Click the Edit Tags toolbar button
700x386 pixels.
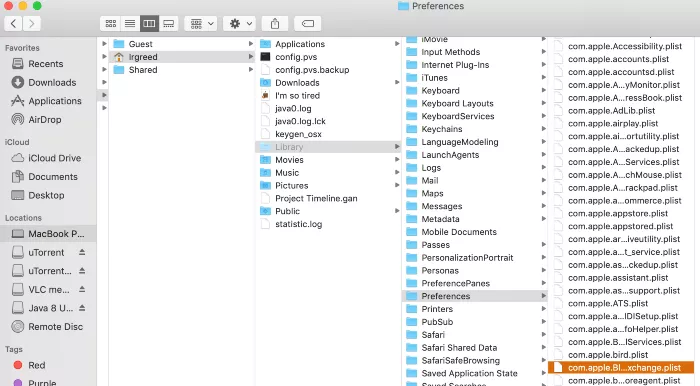point(308,24)
